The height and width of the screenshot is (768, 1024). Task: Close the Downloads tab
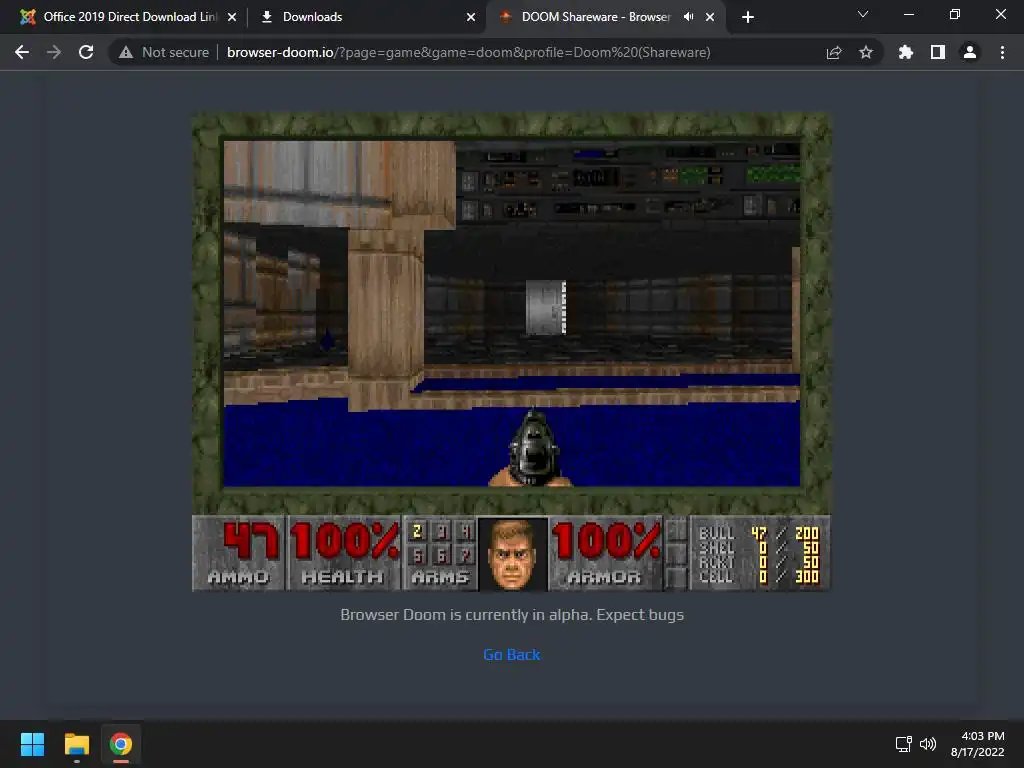pos(471,17)
